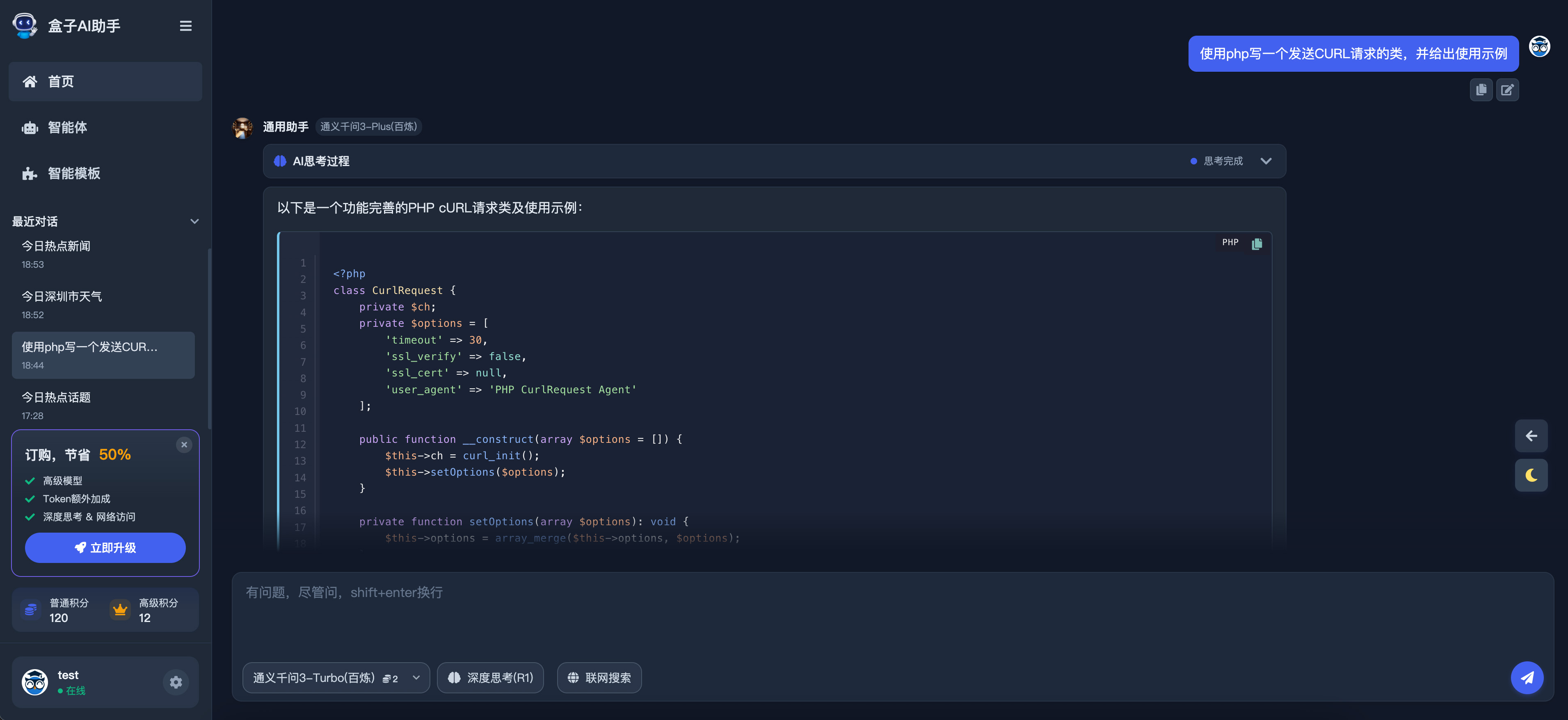Click the sidebar scrollbar
1568x720 pixels.
click(x=209, y=338)
